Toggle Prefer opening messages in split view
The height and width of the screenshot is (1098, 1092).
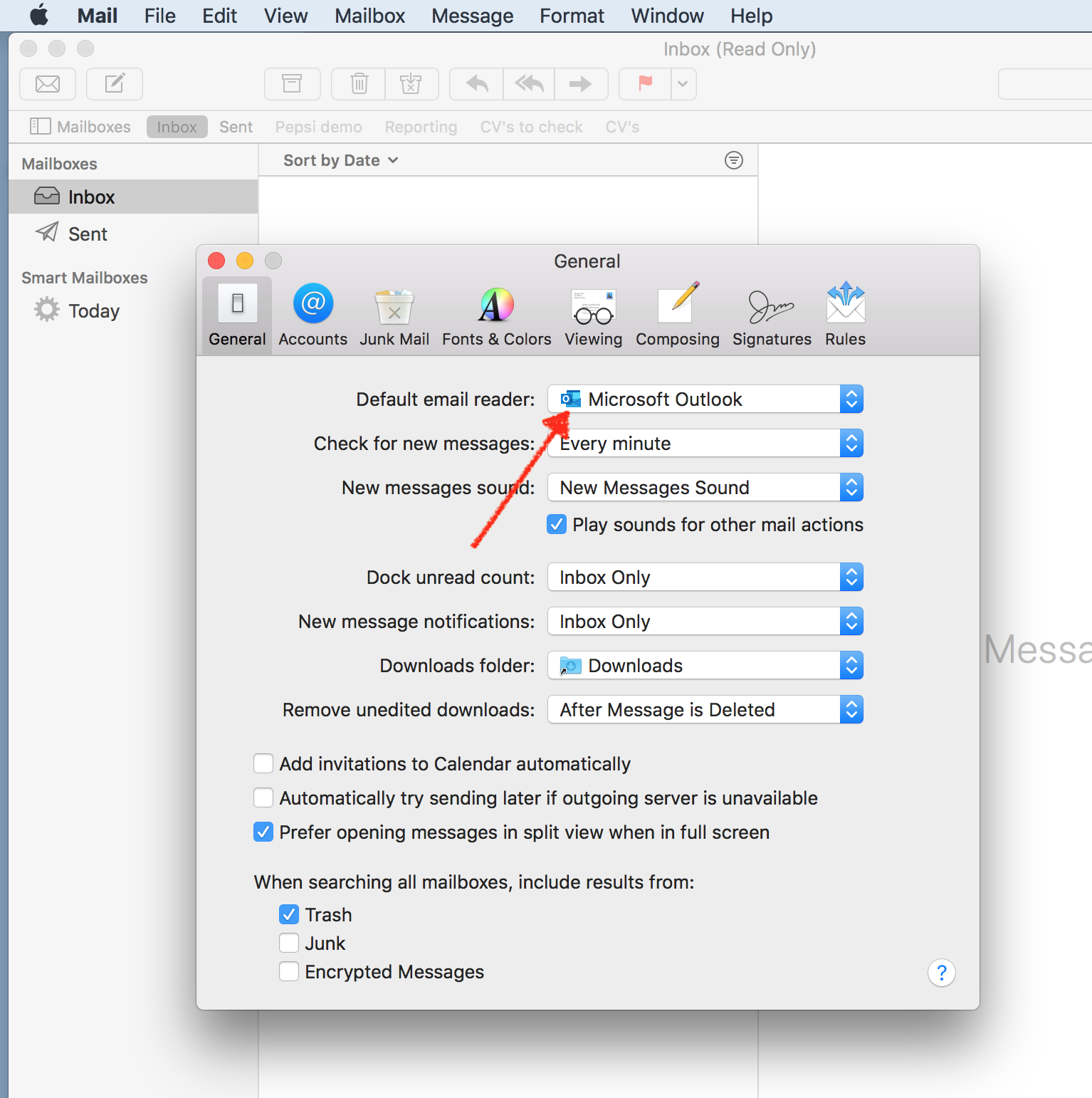pos(263,832)
